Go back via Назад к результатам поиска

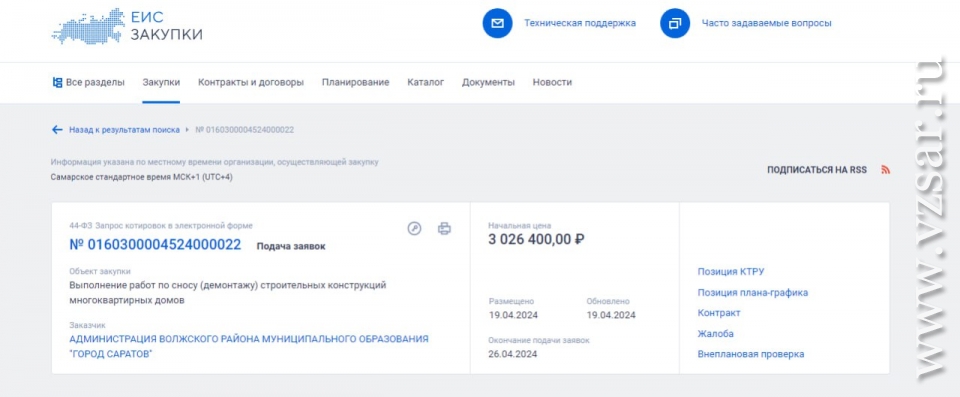click(124, 130)
